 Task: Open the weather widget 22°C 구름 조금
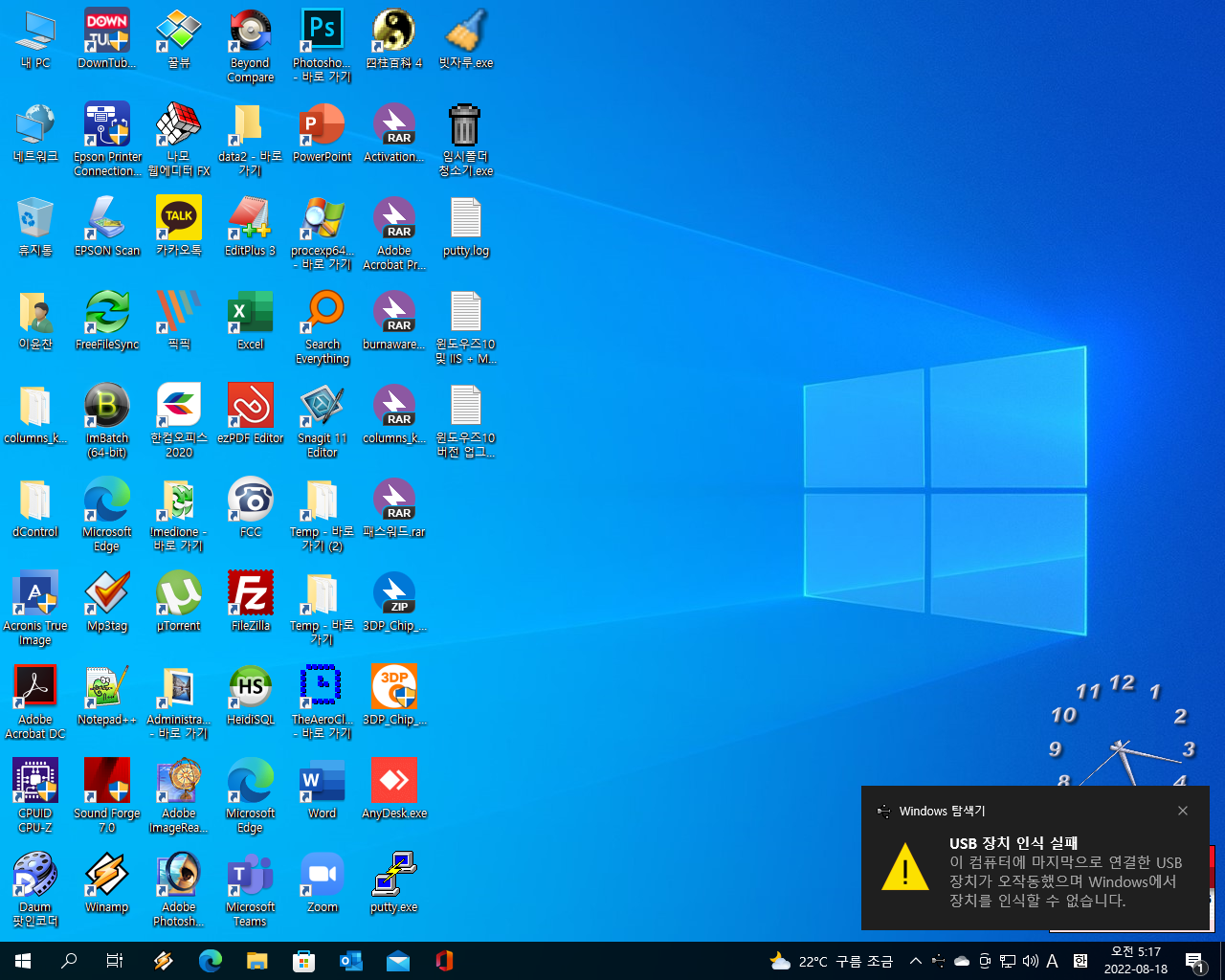tap(832, 961)
